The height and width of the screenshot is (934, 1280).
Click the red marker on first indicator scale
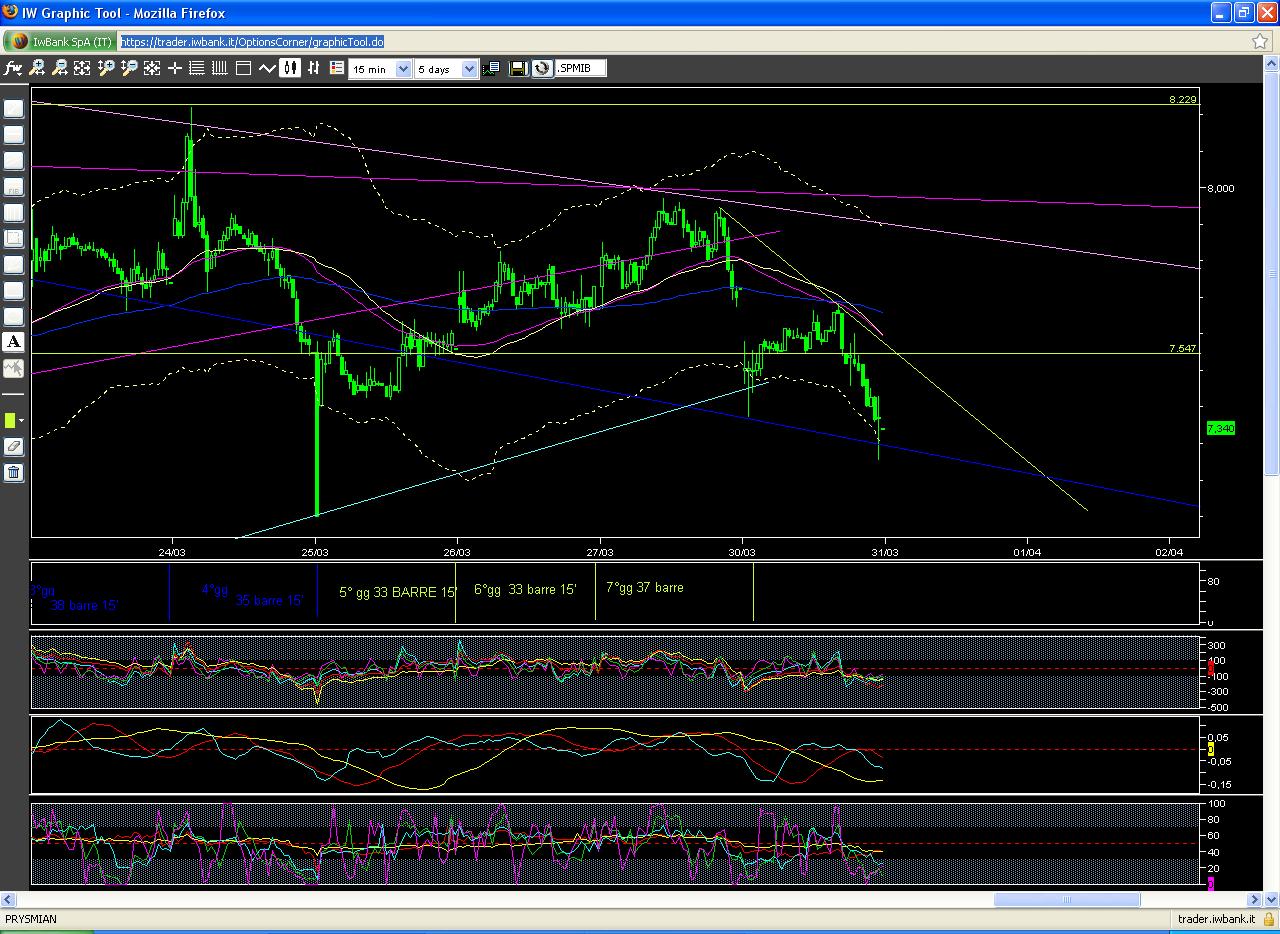pos(1211,668)
